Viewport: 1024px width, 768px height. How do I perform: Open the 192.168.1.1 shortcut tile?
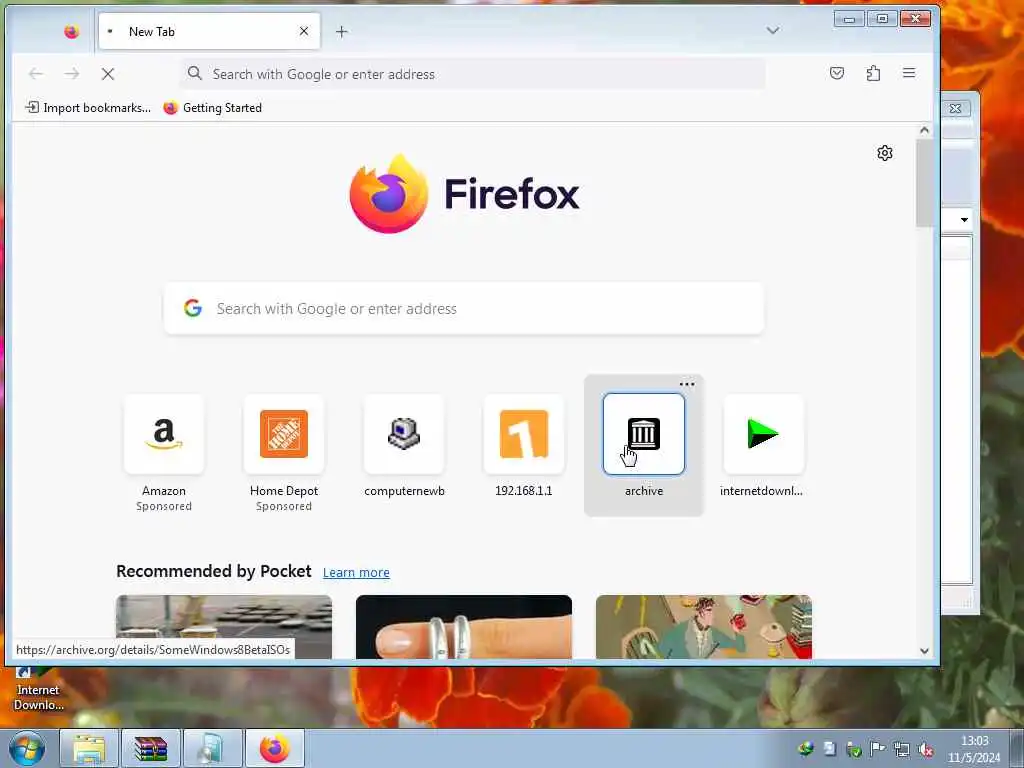[x=524, y=434]
